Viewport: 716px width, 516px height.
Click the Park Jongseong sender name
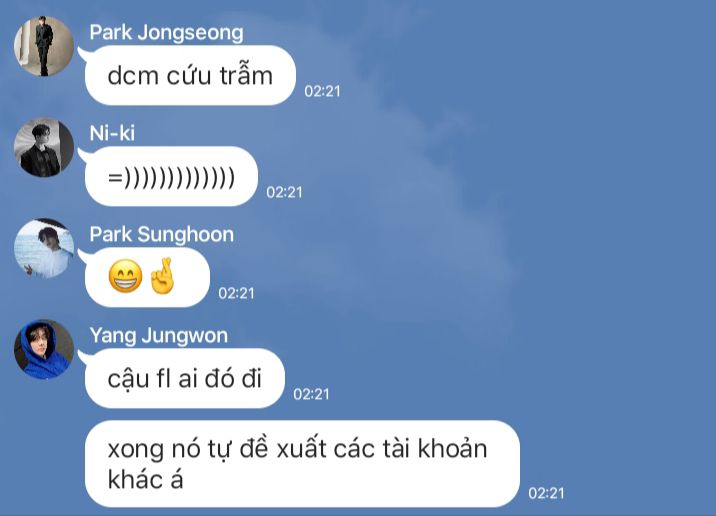point(166,32)
